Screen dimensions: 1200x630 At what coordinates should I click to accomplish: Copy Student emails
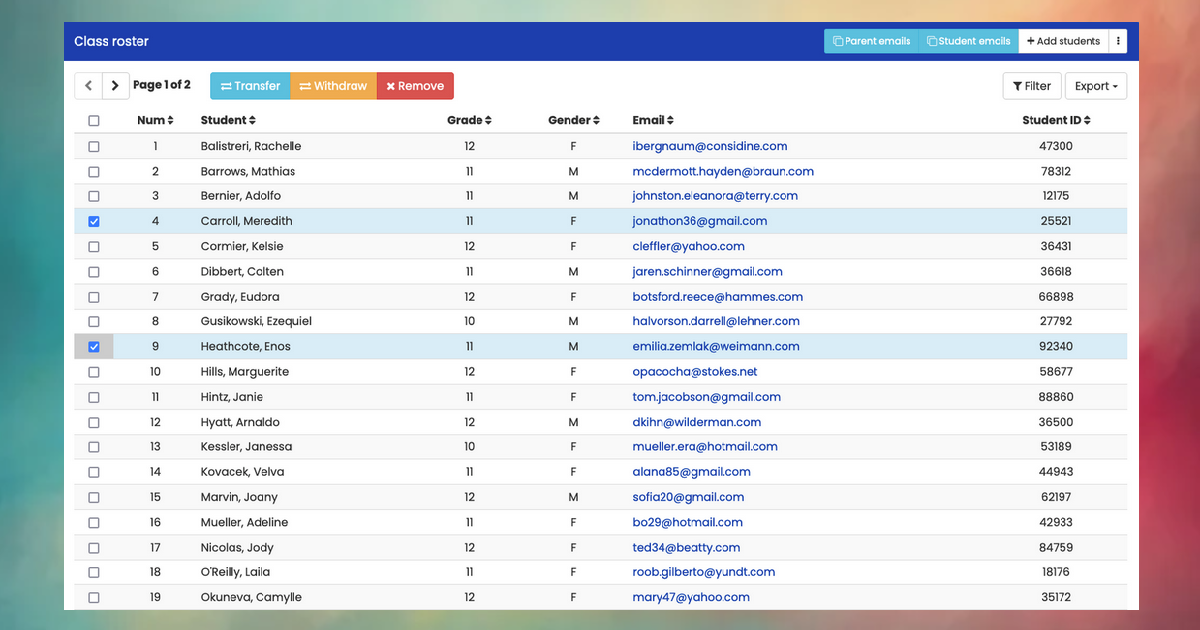tap(968, 41)
